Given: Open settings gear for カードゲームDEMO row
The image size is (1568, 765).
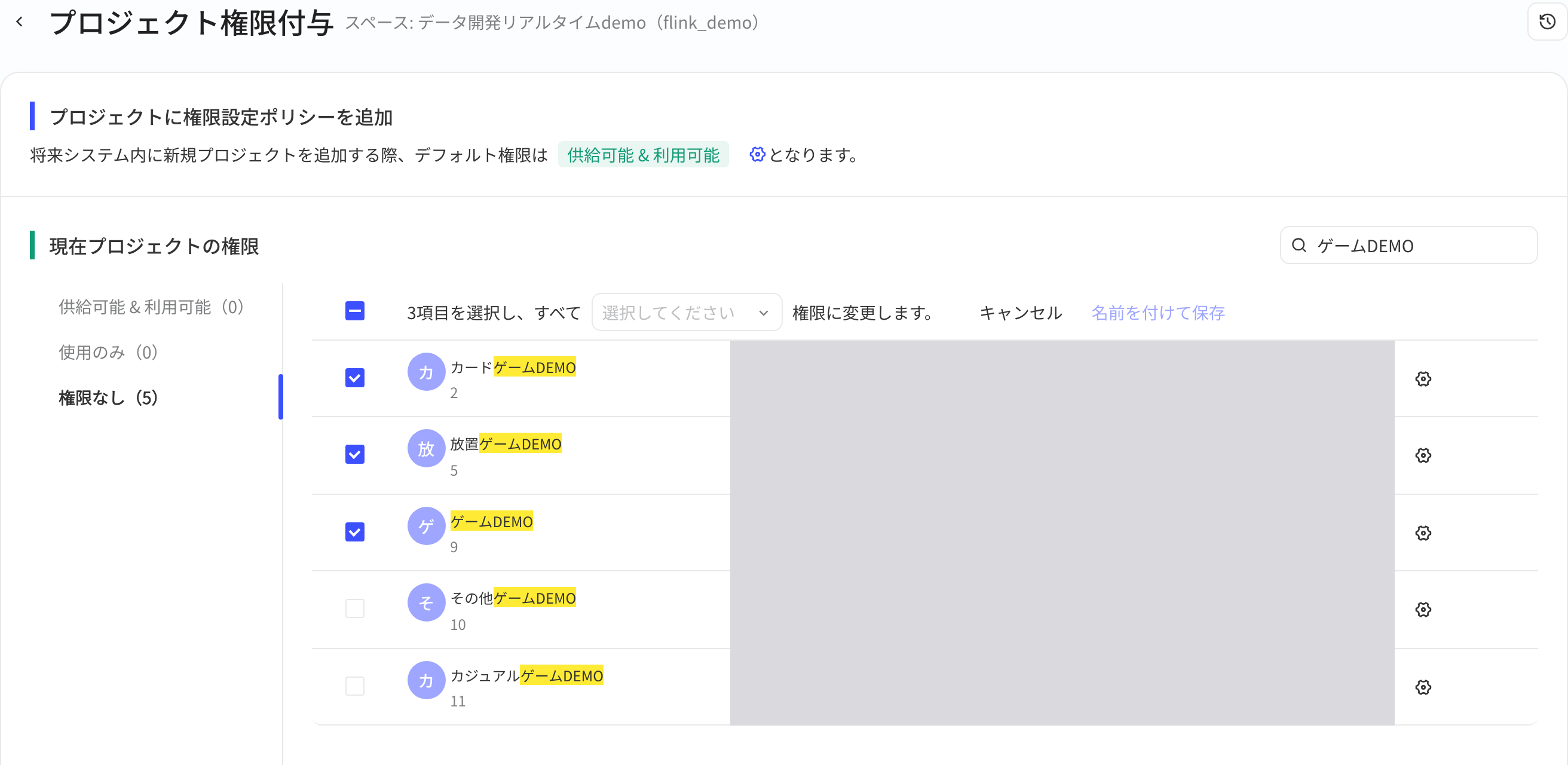Looking at the screenshot, I should coord(1423,378).
